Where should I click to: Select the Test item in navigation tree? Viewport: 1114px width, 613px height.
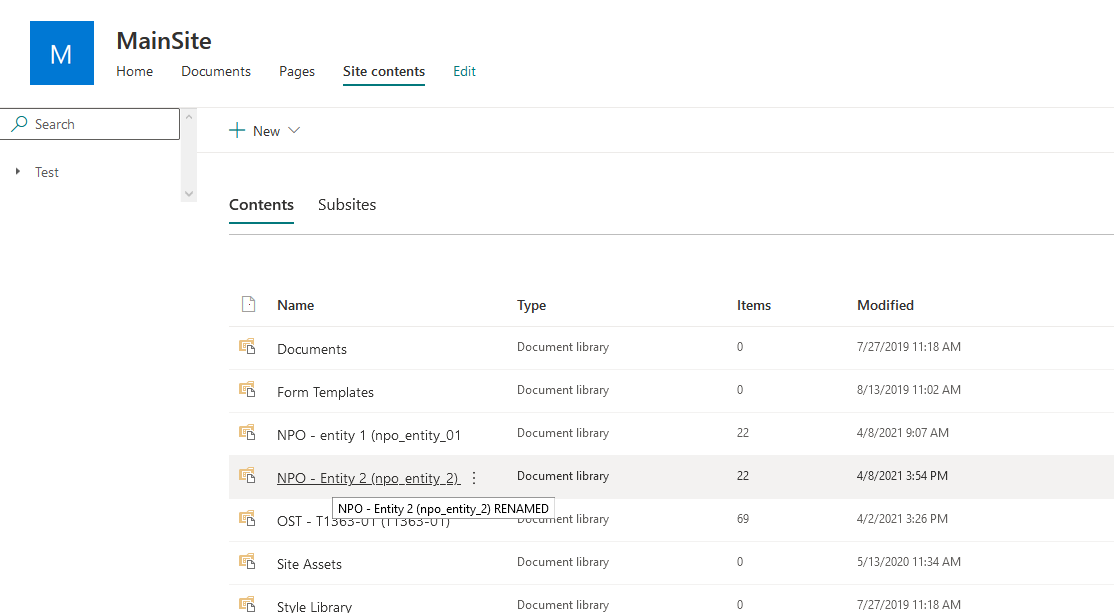pos(47,172)
